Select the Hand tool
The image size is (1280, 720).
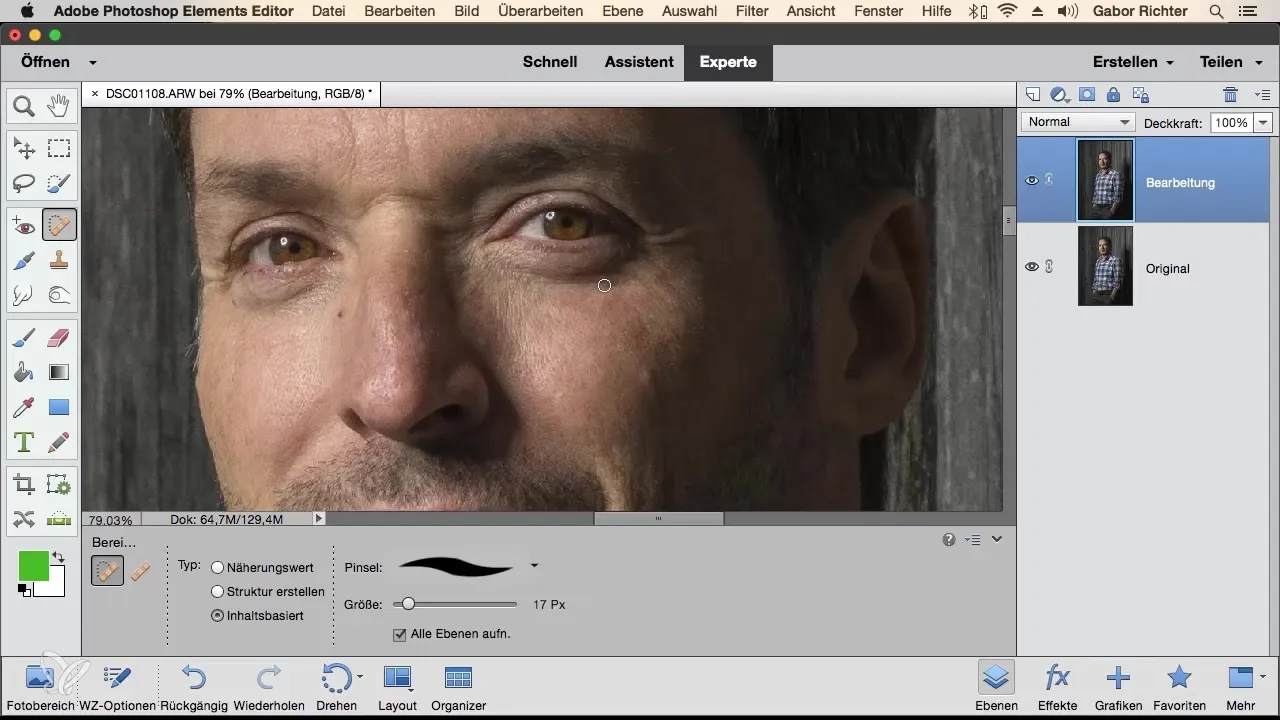59,105
